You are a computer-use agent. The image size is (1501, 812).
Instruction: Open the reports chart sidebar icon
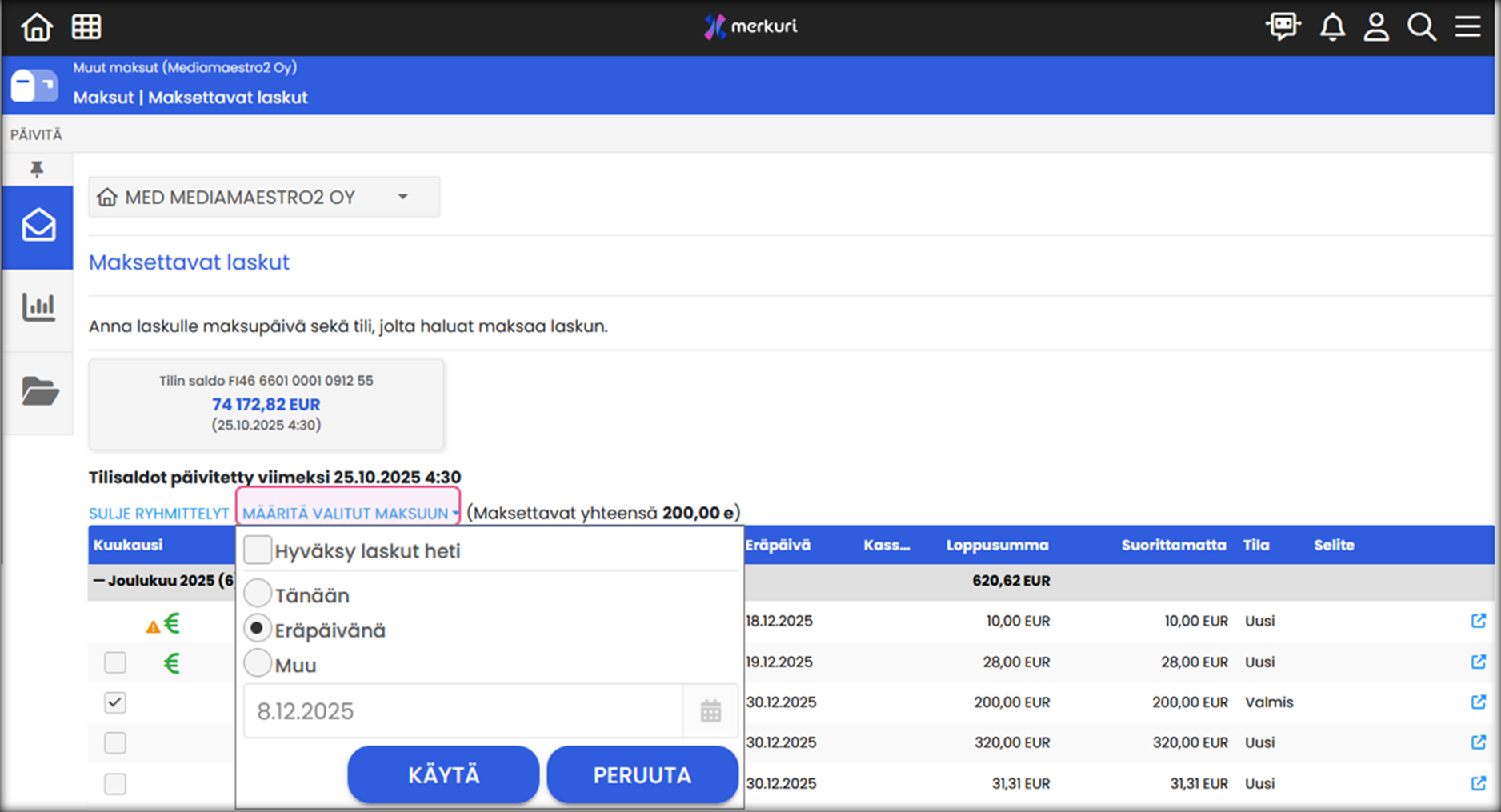coord(38,307)
